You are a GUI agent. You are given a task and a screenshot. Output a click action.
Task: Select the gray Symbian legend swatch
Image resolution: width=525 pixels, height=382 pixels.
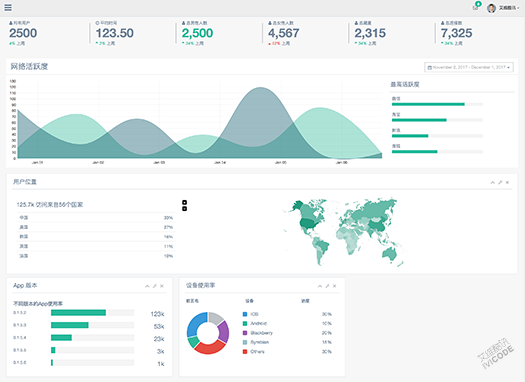click(245, 342)
